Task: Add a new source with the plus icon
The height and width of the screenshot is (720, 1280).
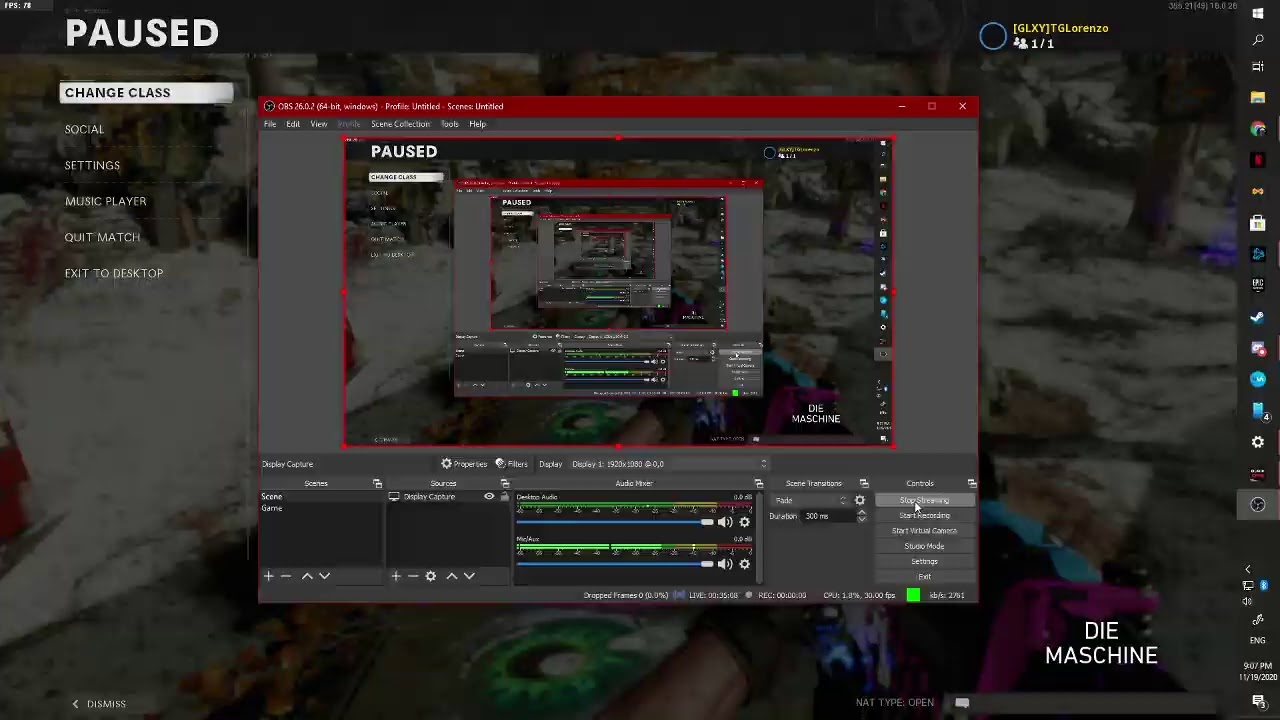Action: tap(396, 576)
